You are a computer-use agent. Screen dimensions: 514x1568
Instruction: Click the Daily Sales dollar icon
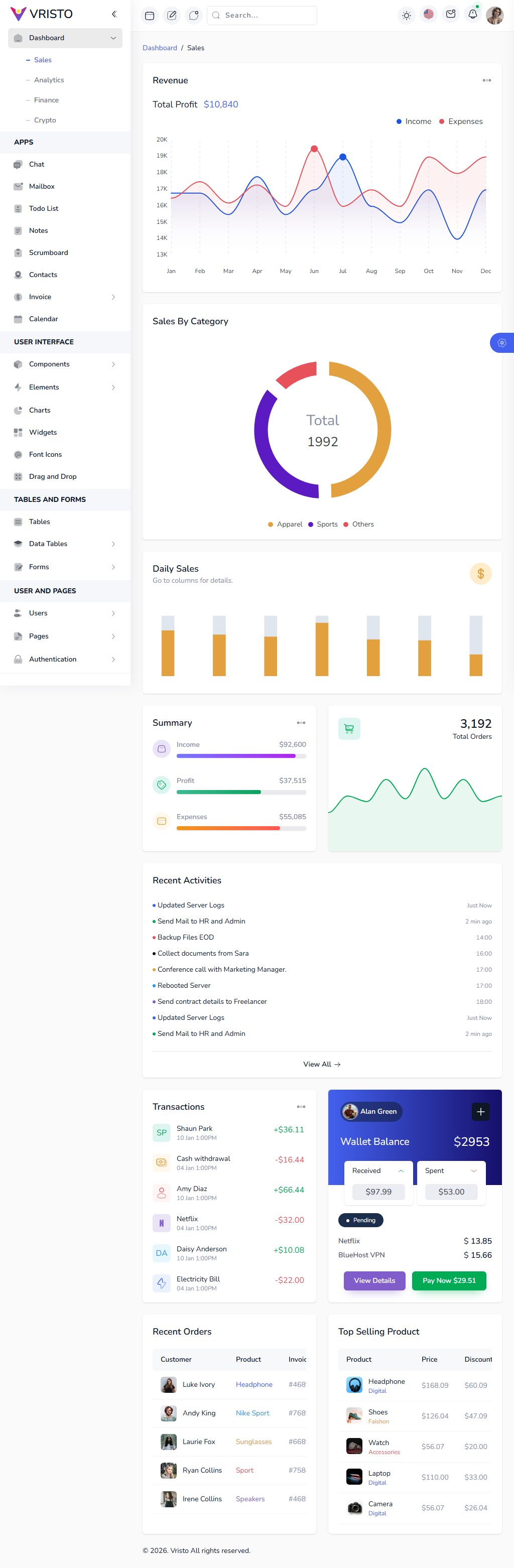pyautogui.click(x=480, y=573)
